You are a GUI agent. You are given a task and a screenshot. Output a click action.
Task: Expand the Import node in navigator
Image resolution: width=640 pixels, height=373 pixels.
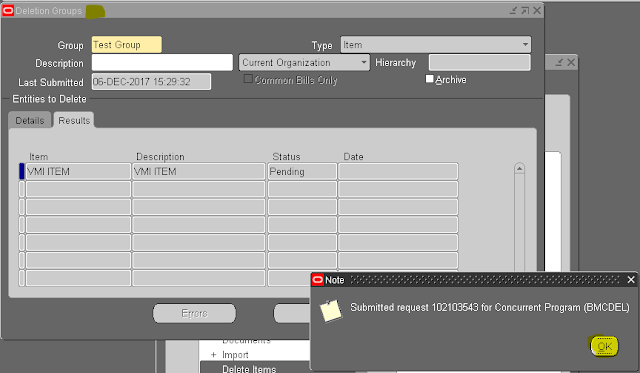(x=213, y=355)
